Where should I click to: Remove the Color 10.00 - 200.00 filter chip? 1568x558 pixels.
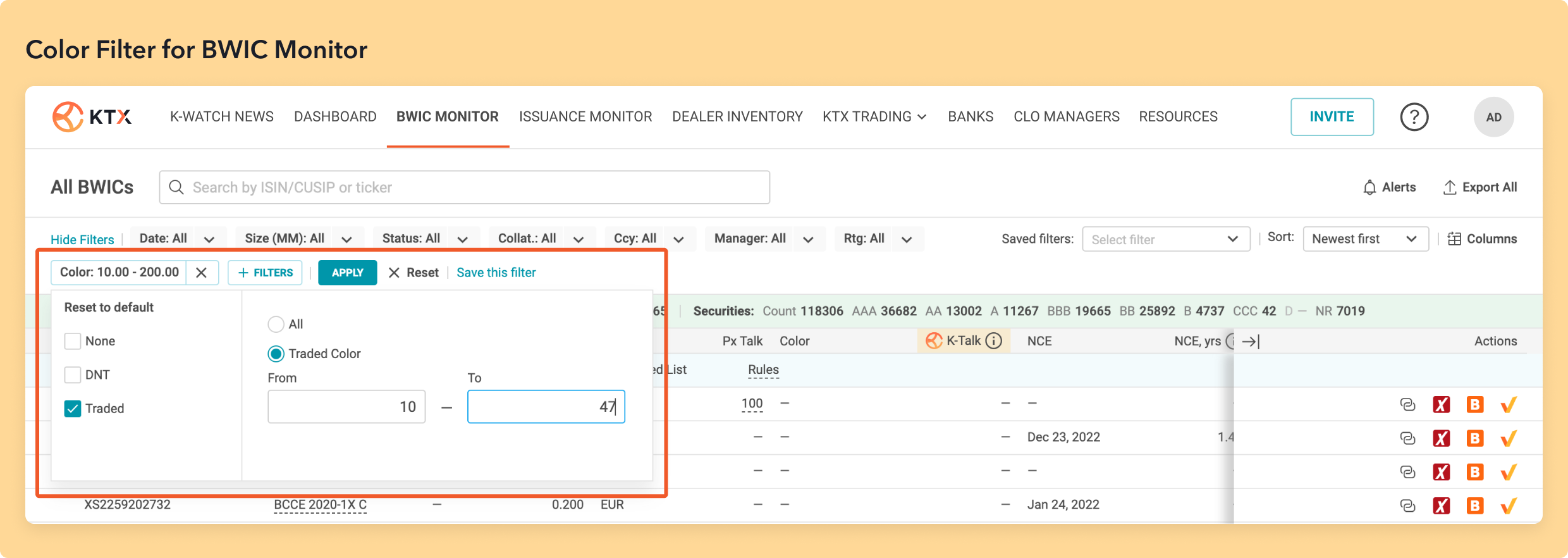(202, 273)
